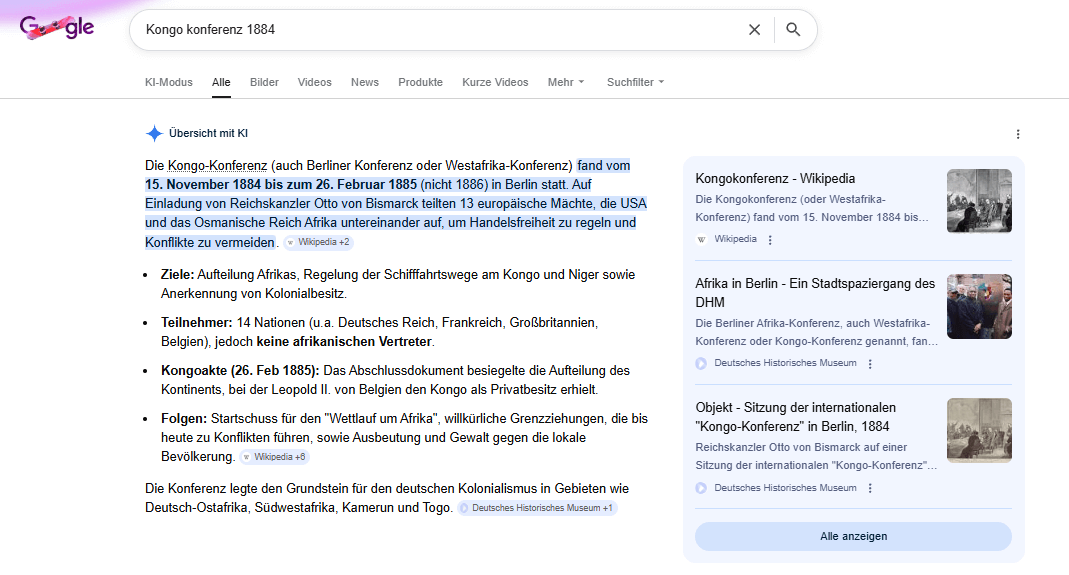Open options for Afrika in Berlin source
Screen dimensions: 1069x575
(870, 364)
